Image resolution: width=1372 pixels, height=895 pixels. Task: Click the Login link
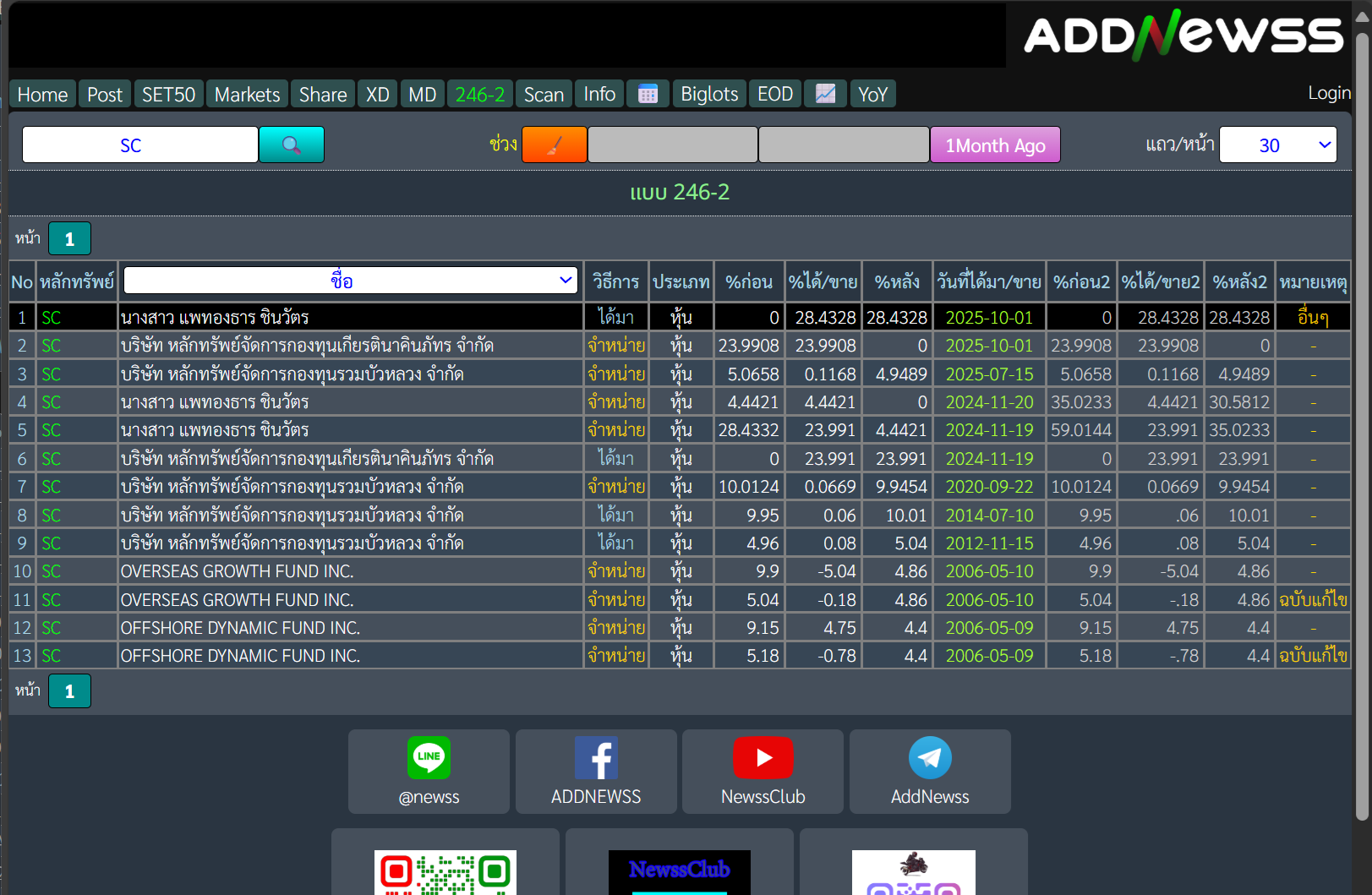(1328, 93)
